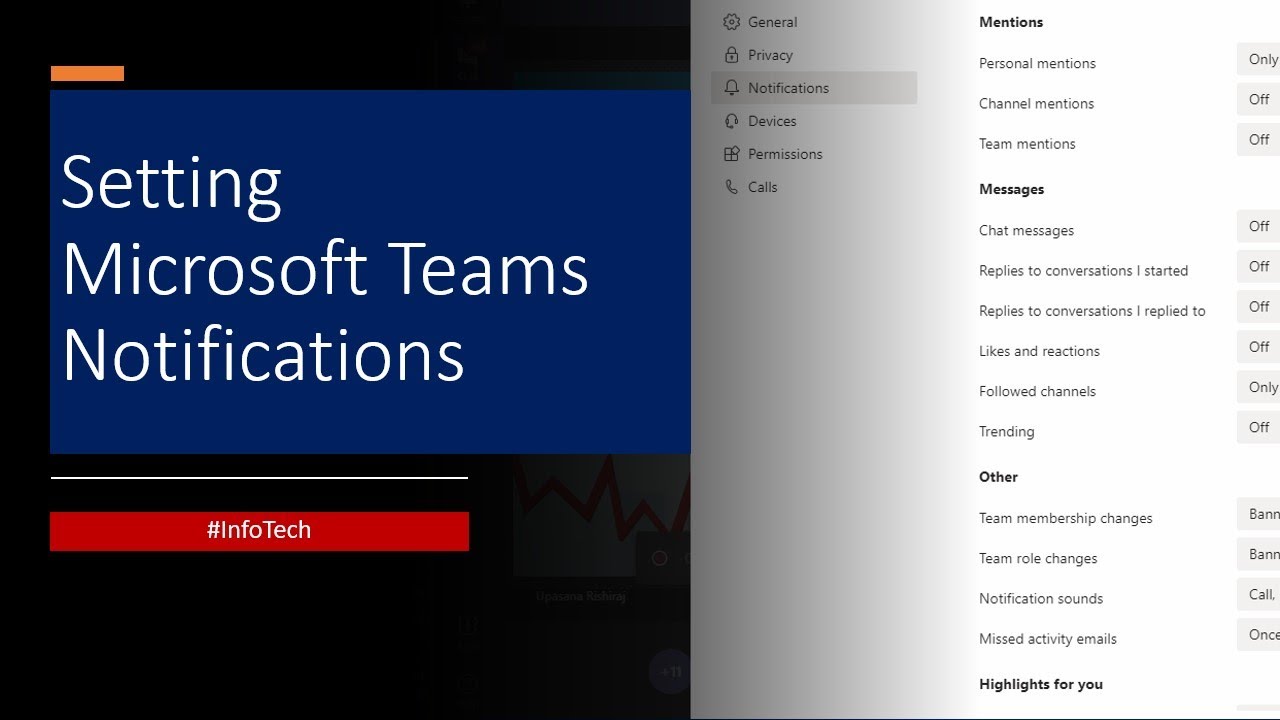Image resolution: width=1280 pixels, height=720 pixels.
Task: Click the 'Likes and reactions' label
Action: pyautogui.click(x=1039, y=351)
